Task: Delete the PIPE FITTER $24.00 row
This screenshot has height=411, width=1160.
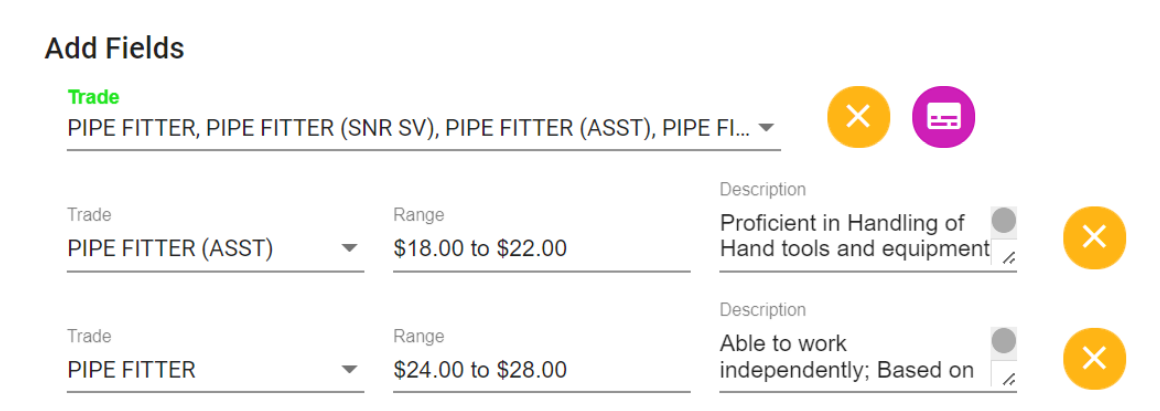Action: coord(1094,358)
